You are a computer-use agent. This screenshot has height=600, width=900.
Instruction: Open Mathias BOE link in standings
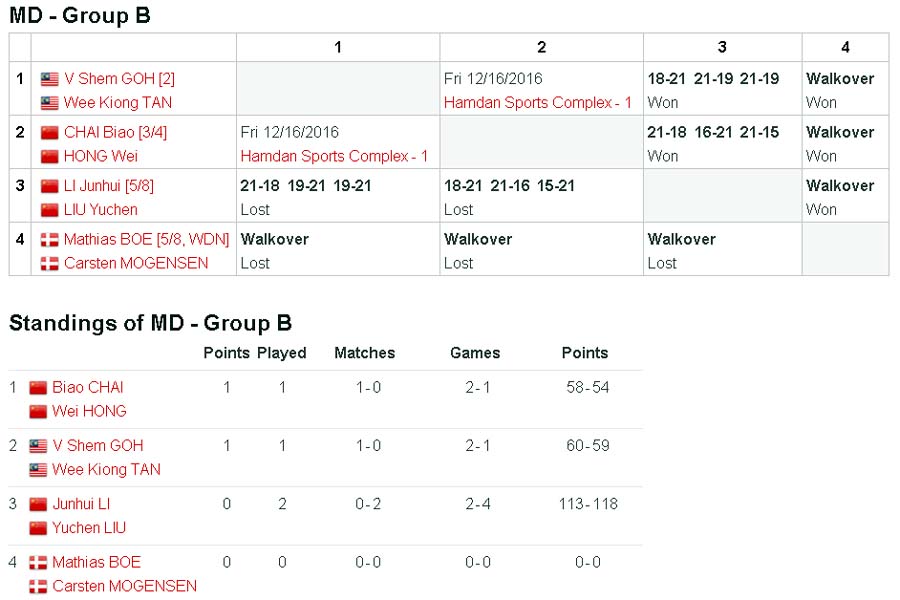click(x=97, y=562)
